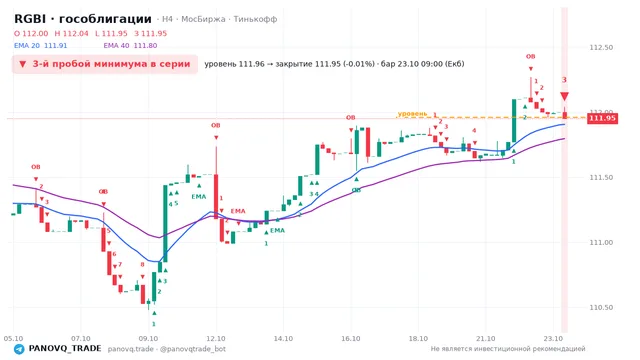Click the 05.10 date axis label
The image size is (640, 360).
click(x=13, y=338)
